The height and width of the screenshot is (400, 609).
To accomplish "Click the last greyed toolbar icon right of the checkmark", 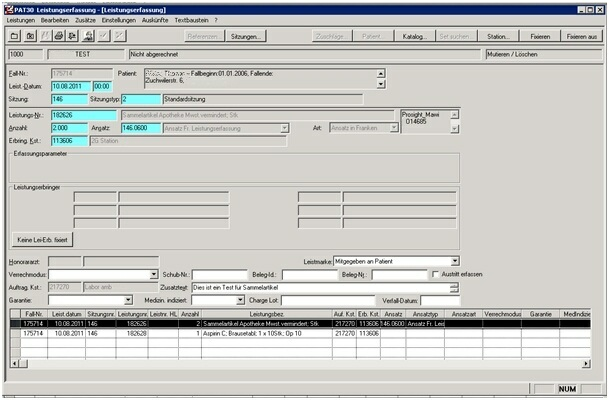I will click(x=119, y=36).
